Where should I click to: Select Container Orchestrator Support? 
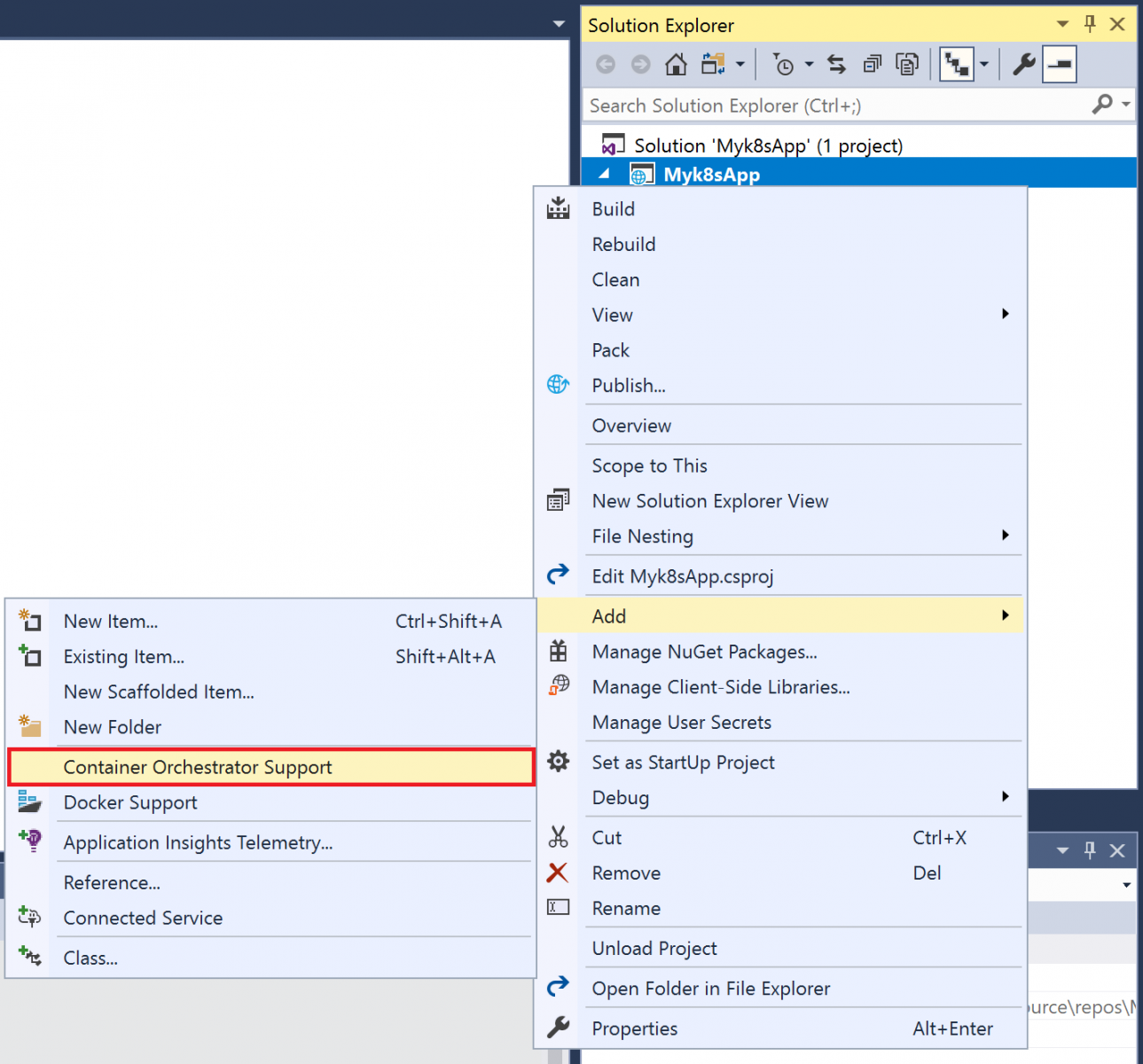[271, 768]
